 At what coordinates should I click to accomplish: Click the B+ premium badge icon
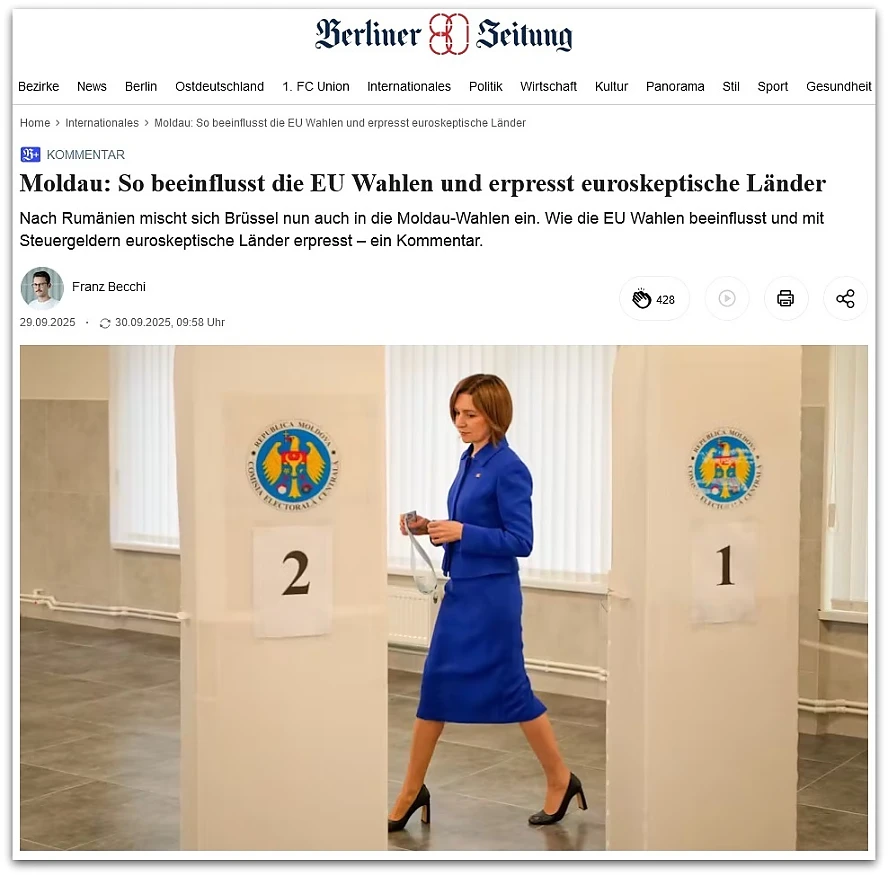coord(30,155)
